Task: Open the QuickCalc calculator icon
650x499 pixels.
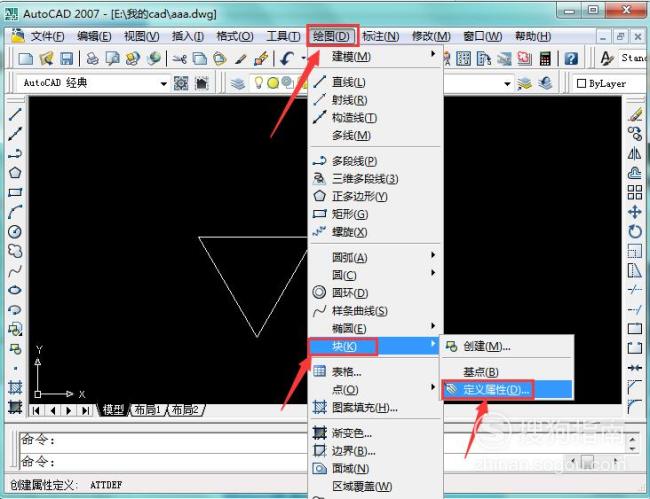Action: 545,58
